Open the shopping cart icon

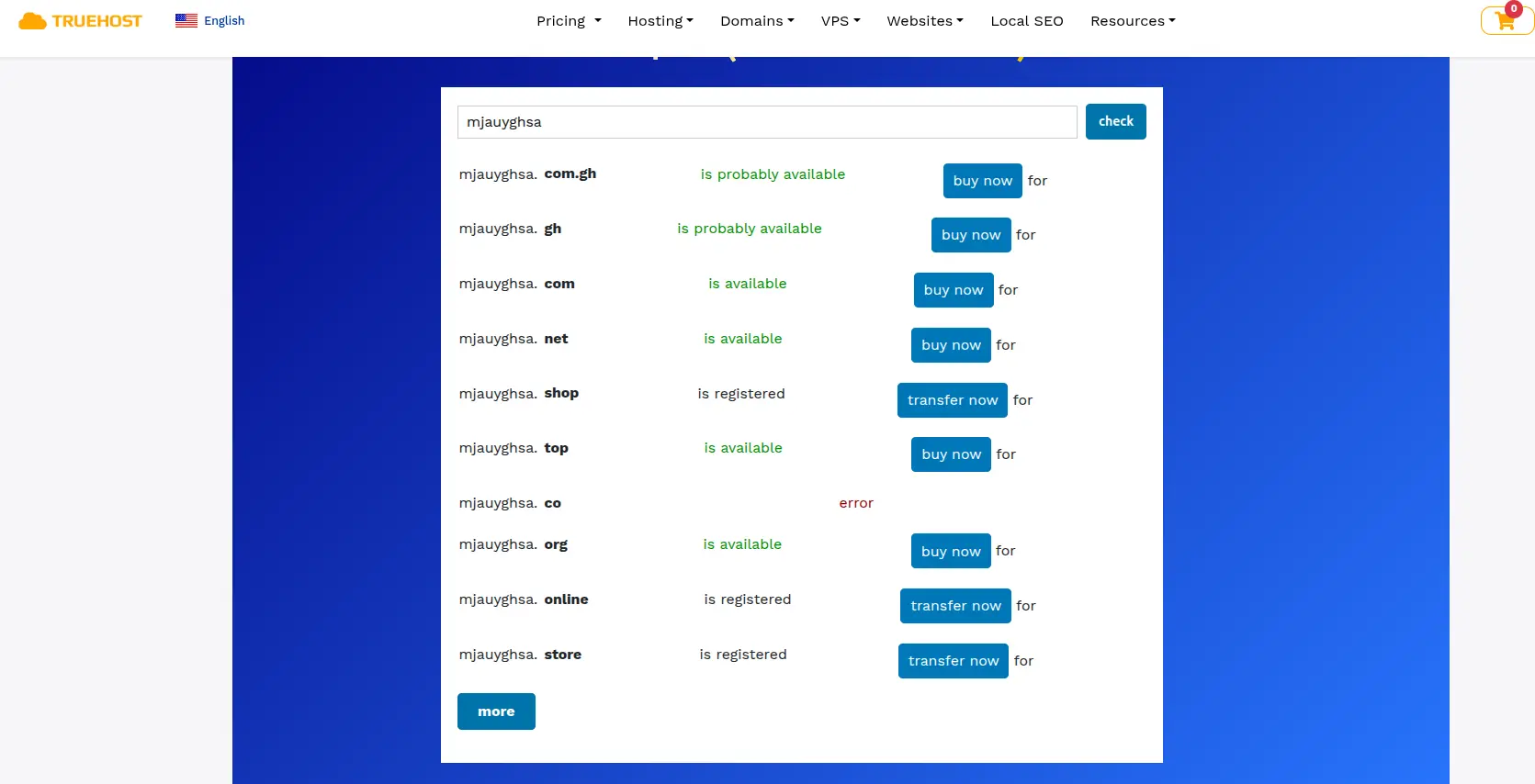tap(1506, 21)
